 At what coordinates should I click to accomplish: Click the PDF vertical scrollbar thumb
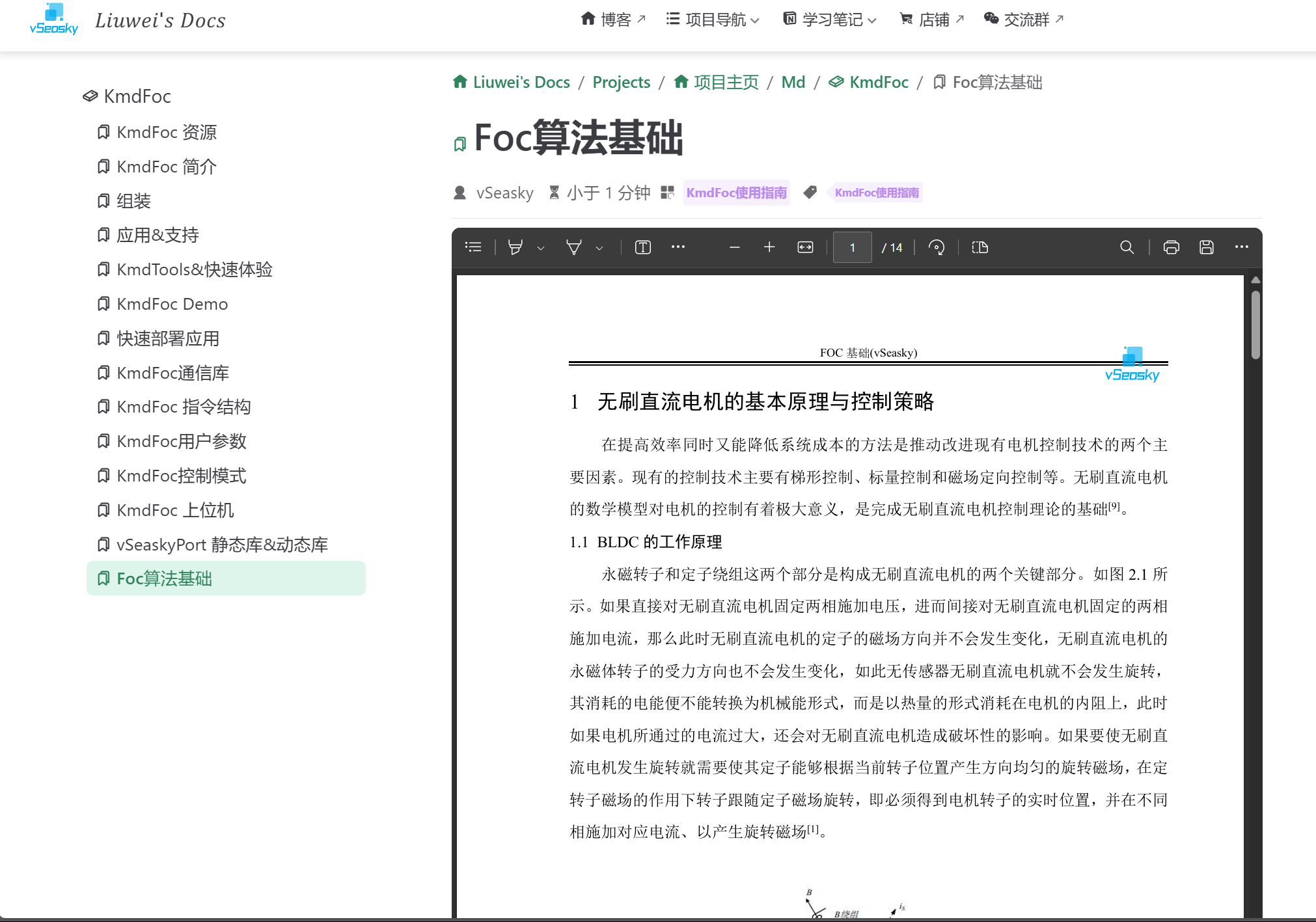click(1255, 325)
